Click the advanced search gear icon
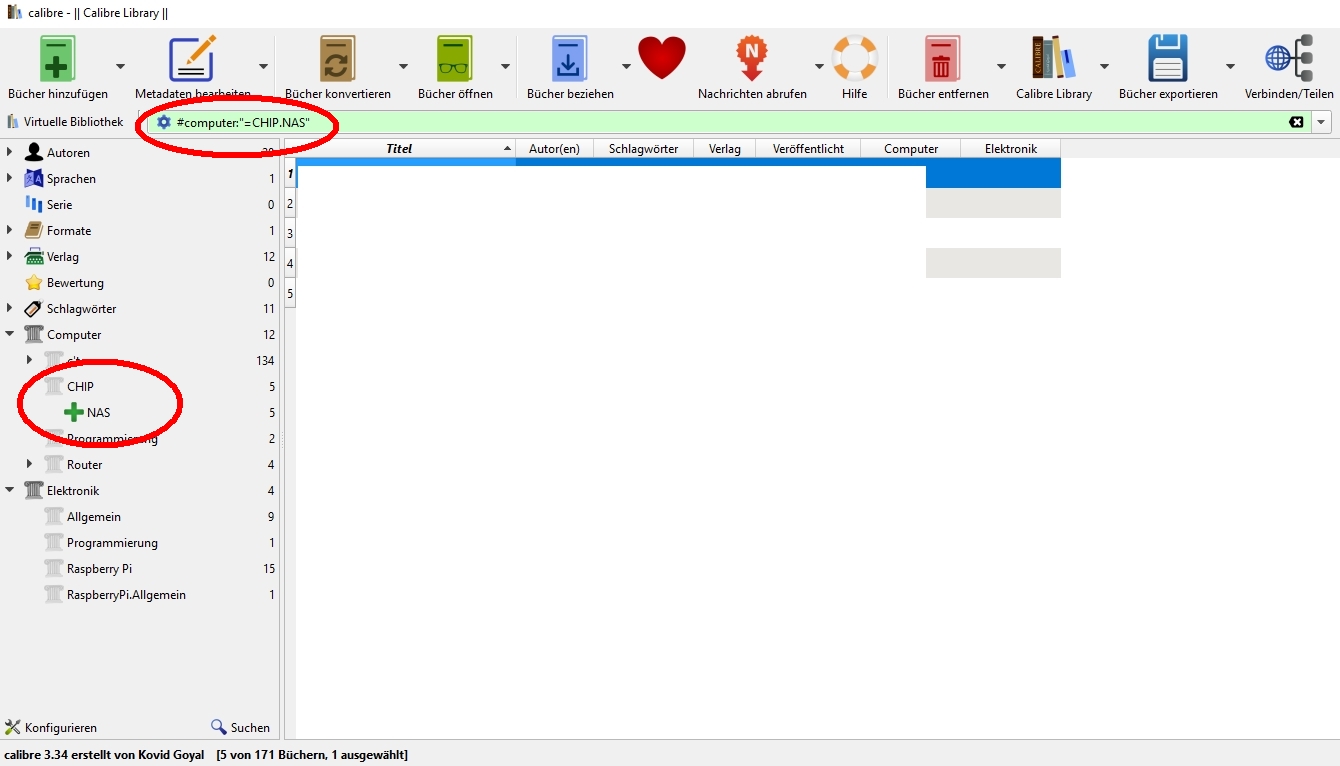 tap(164, 122)
